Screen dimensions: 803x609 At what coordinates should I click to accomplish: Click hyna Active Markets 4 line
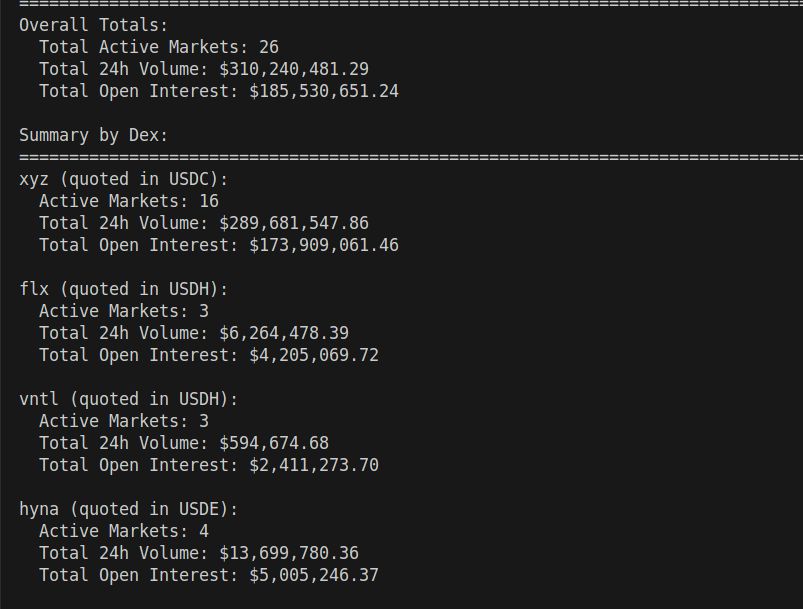124,531
